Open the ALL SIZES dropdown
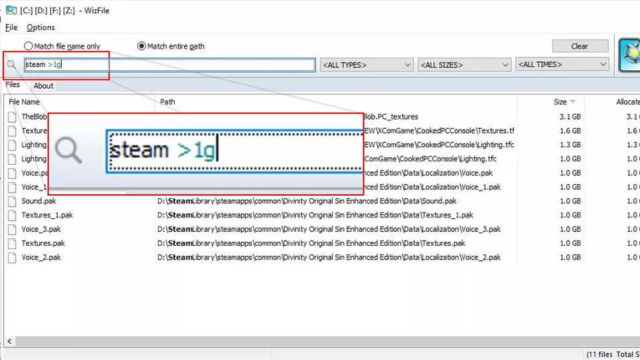The image size is (640, 360). (x=464, y=64)
